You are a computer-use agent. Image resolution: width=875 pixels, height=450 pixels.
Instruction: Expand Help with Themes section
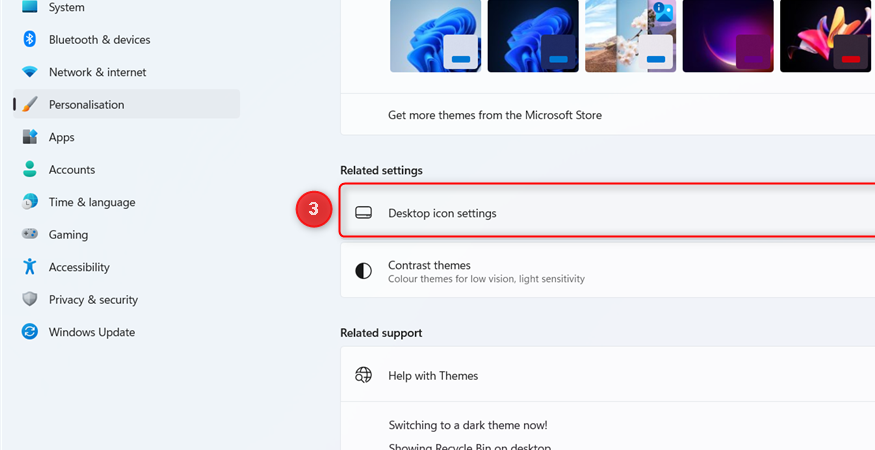point(608,375)
